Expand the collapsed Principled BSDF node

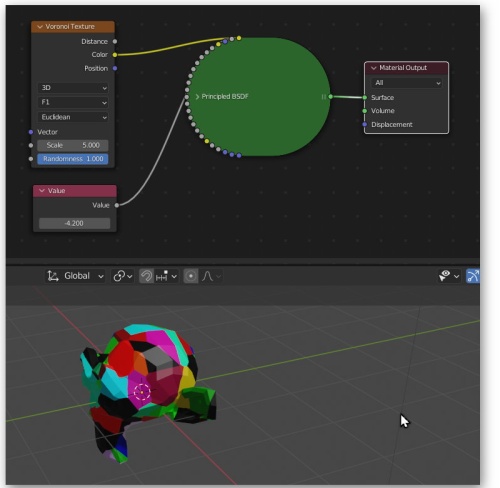pyautogui.click(x=197, y=97)
